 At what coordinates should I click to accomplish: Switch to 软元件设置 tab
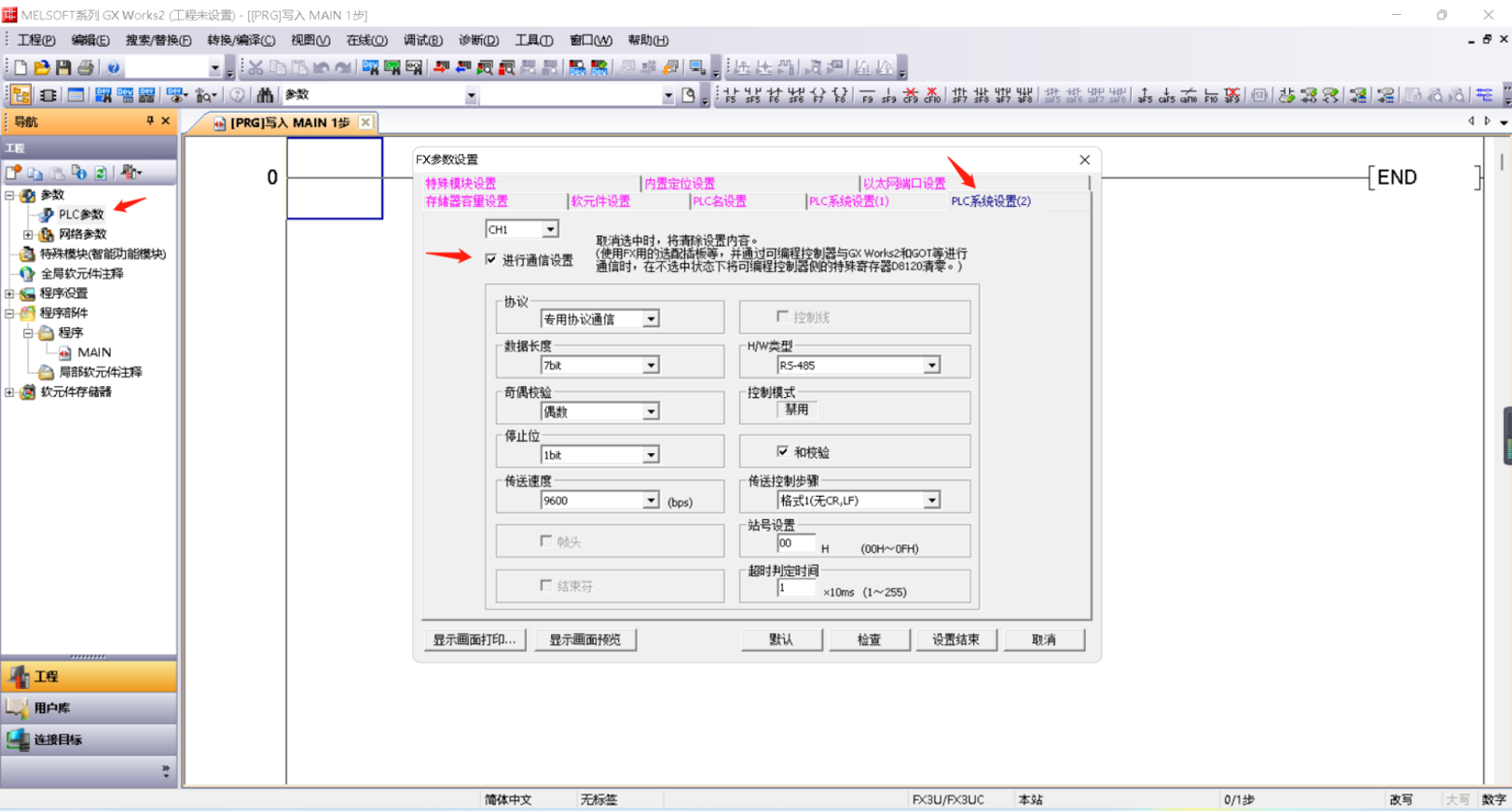pyautogui.click(x=600, y=201)
